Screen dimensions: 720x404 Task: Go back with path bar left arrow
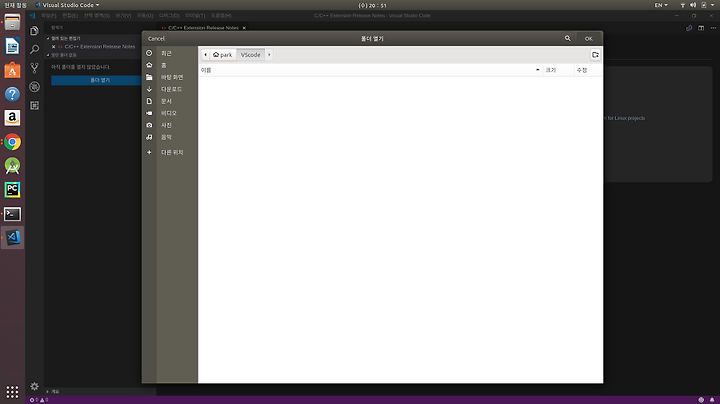[205, 55]
